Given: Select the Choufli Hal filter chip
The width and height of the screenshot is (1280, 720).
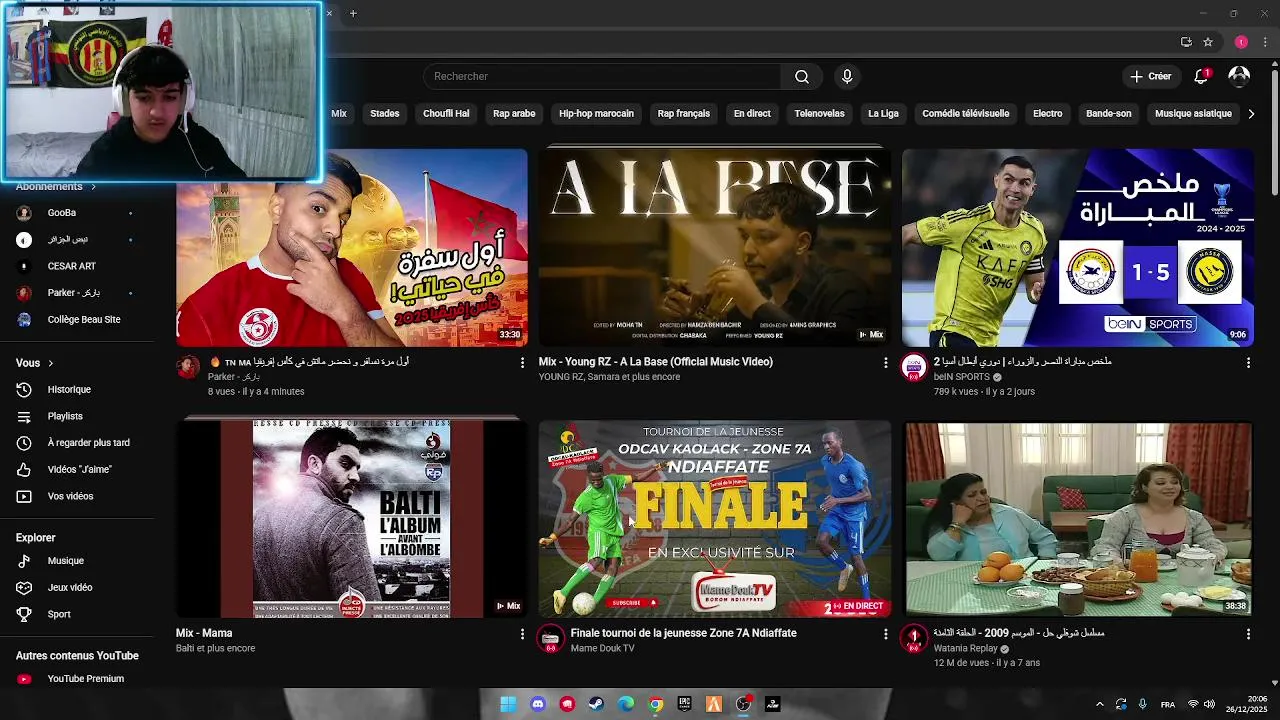Looking at the screenshot, I should pyautogui.click(x=446, y=114).
